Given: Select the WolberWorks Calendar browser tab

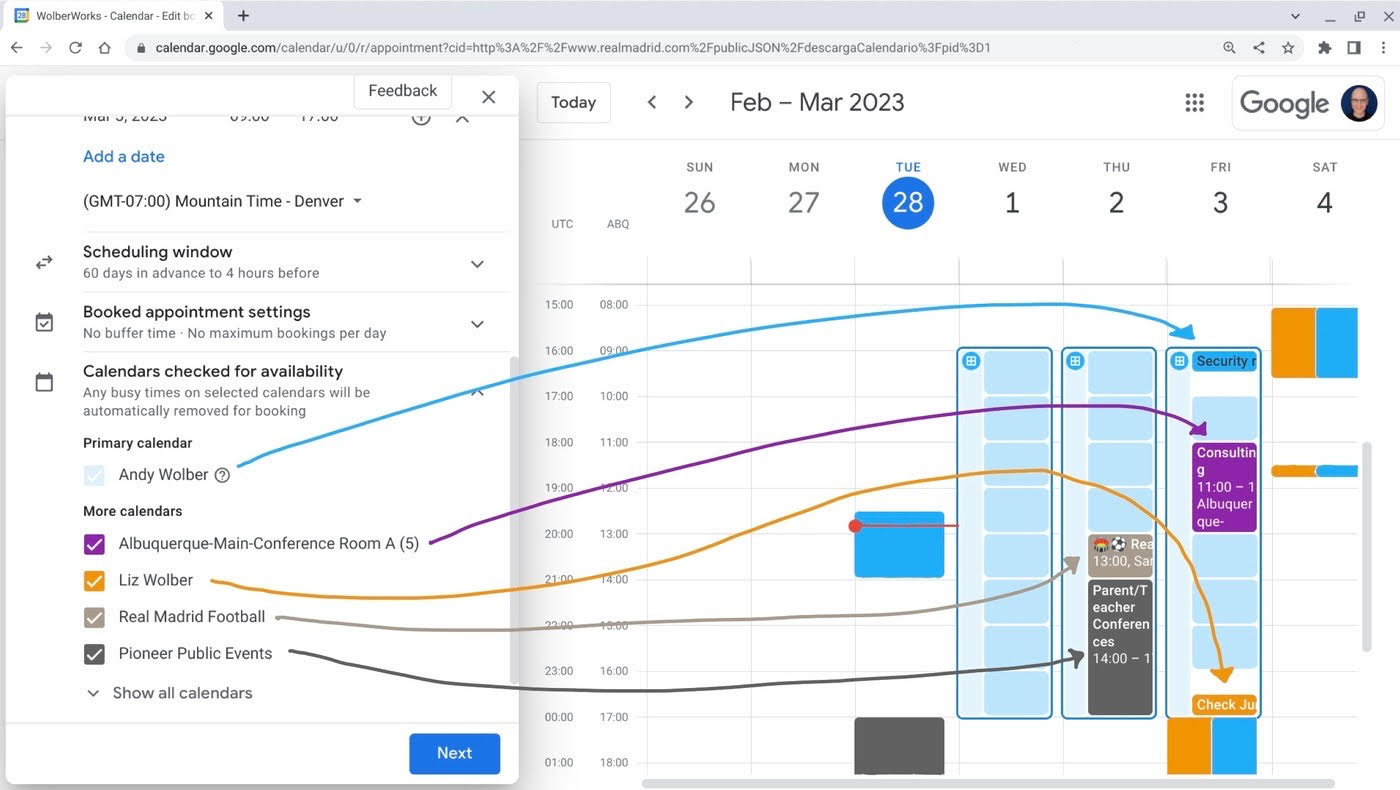Looking at the screenshot, I should coord(110,15).
